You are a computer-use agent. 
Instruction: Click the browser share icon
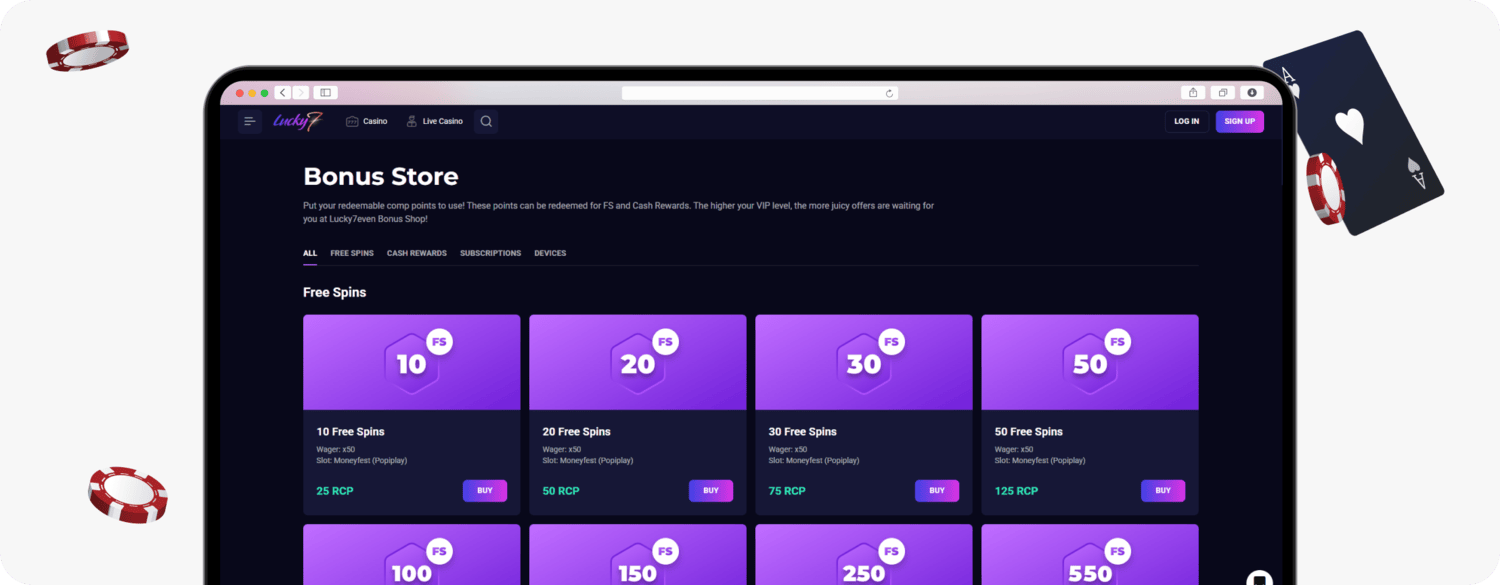pyautogui.click(x=1192, y=93)
